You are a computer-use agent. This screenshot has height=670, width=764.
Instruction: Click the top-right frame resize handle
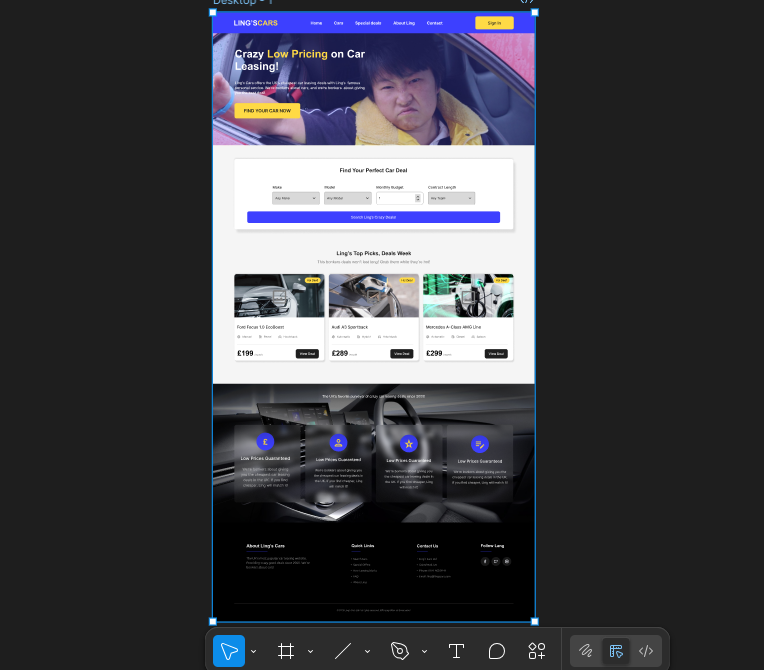click(x=535, y=12)
